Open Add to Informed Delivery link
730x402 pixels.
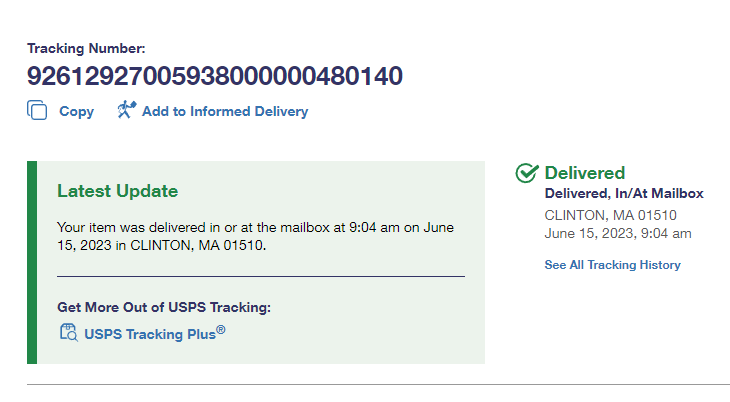(224, 112)
